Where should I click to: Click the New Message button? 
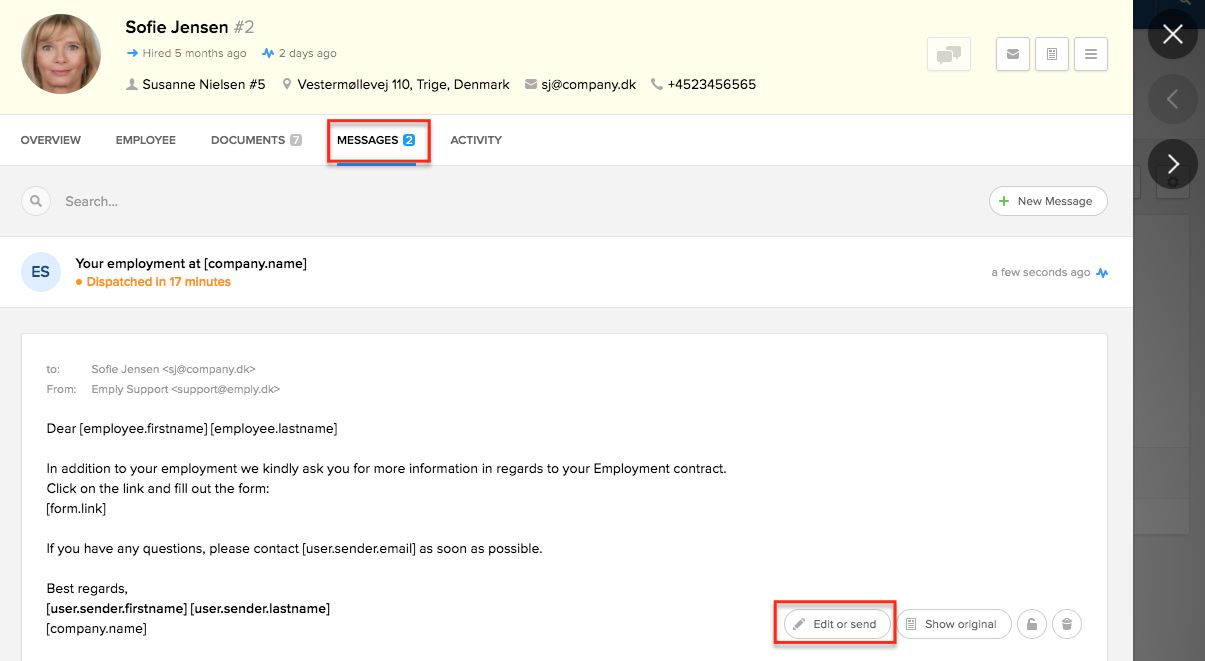point(1047,201)
